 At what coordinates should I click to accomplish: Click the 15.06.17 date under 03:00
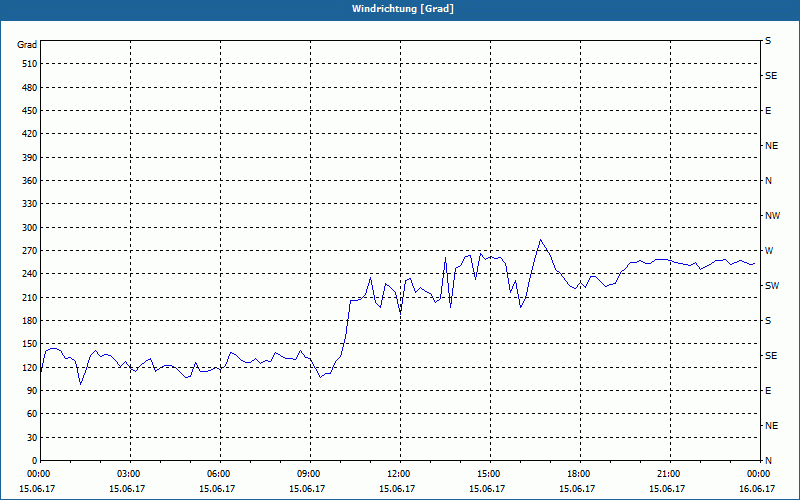(x=127, y=488)
